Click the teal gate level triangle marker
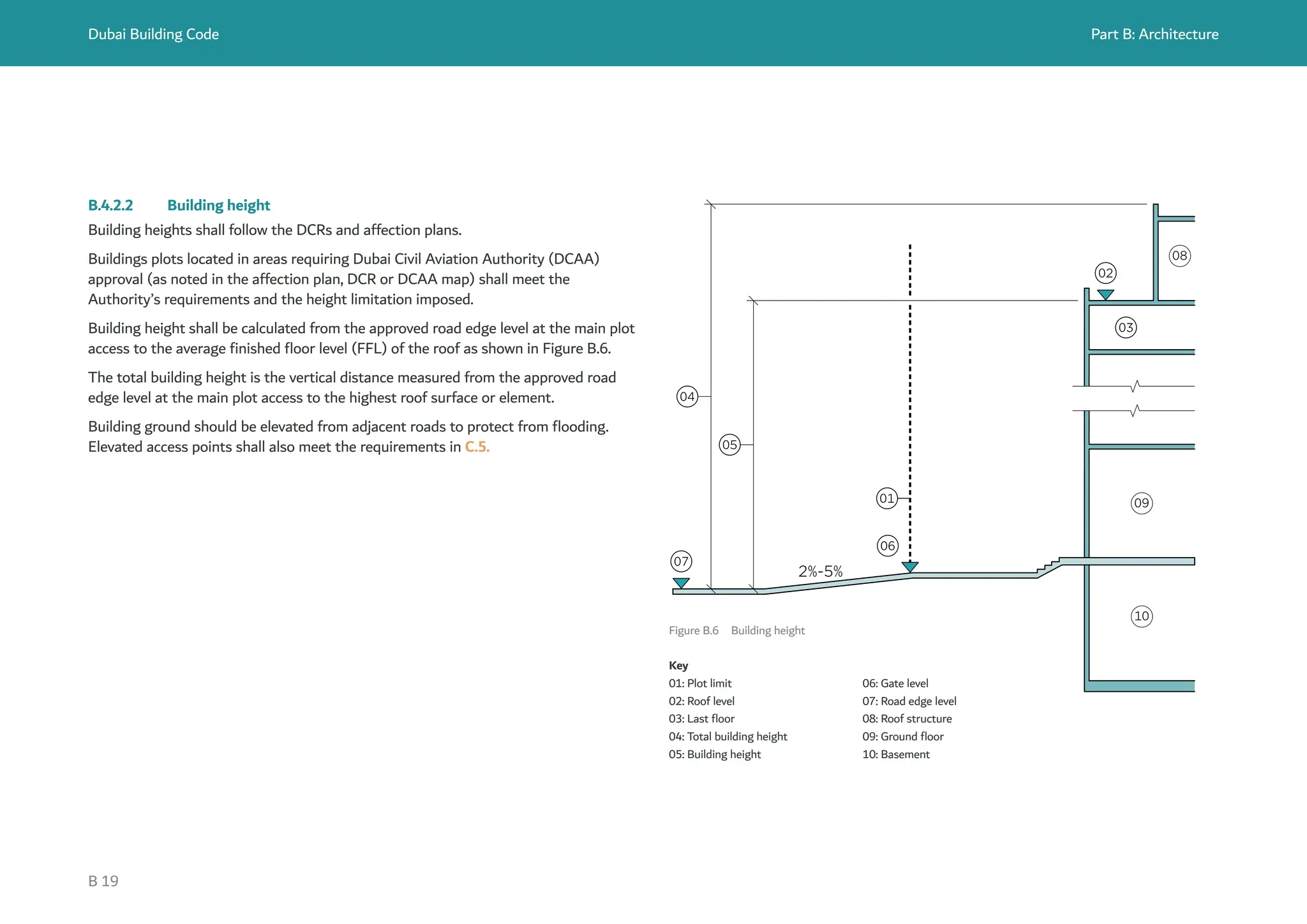 tap(910, 567)
